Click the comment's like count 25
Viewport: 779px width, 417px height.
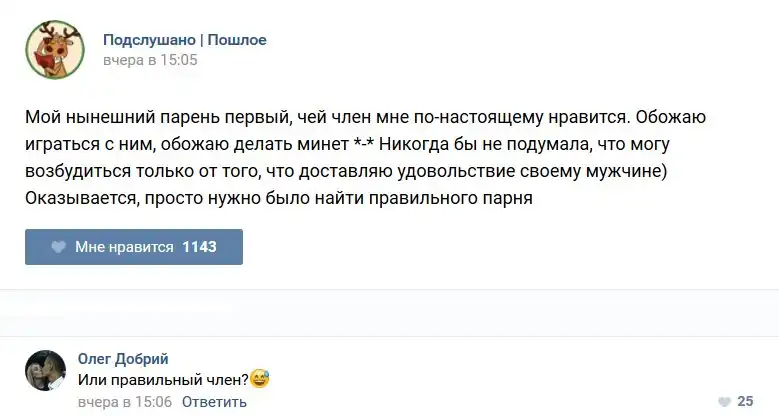tap(745, 401)
